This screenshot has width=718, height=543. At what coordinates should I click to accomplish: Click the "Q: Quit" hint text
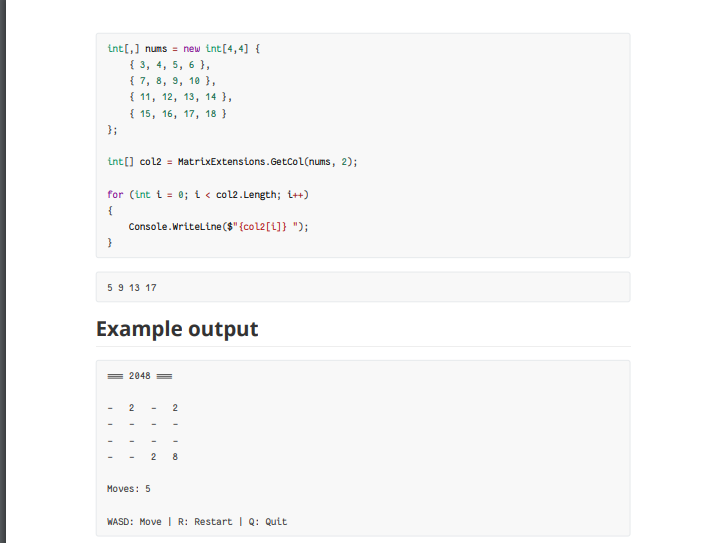point(268,521)
